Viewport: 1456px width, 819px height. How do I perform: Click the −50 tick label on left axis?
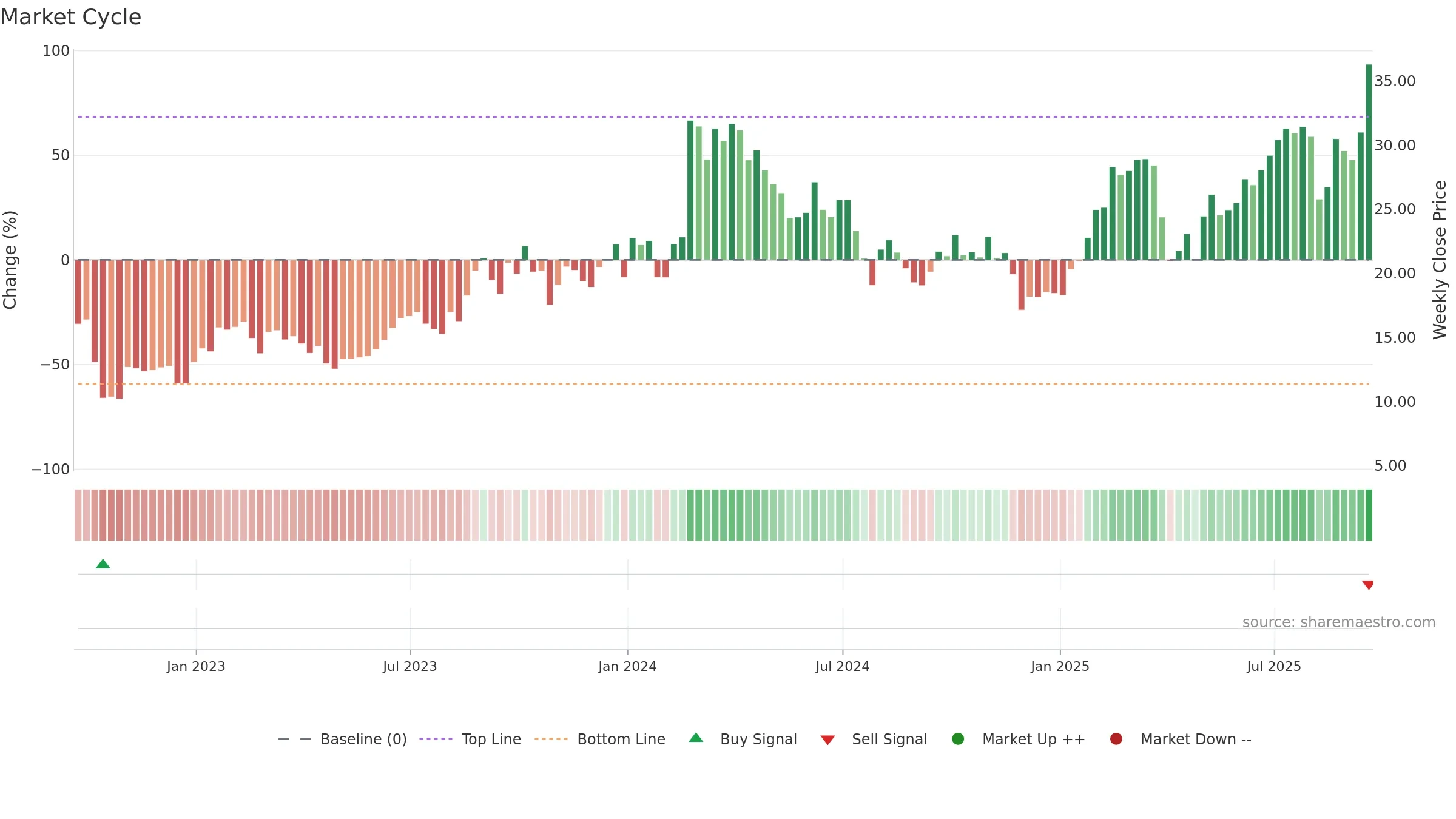point(55,365)
